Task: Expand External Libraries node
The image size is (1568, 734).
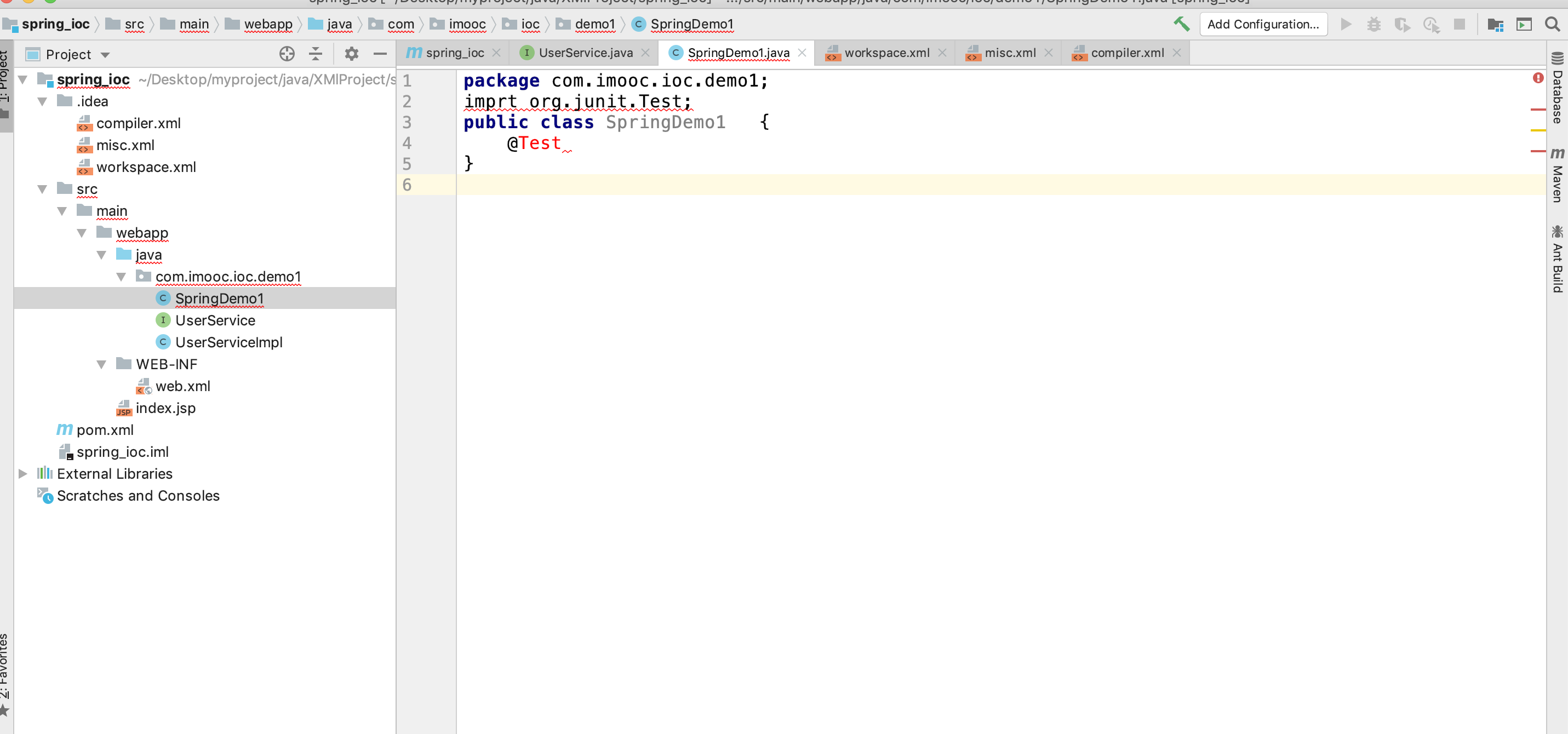Action: point(22,473)
